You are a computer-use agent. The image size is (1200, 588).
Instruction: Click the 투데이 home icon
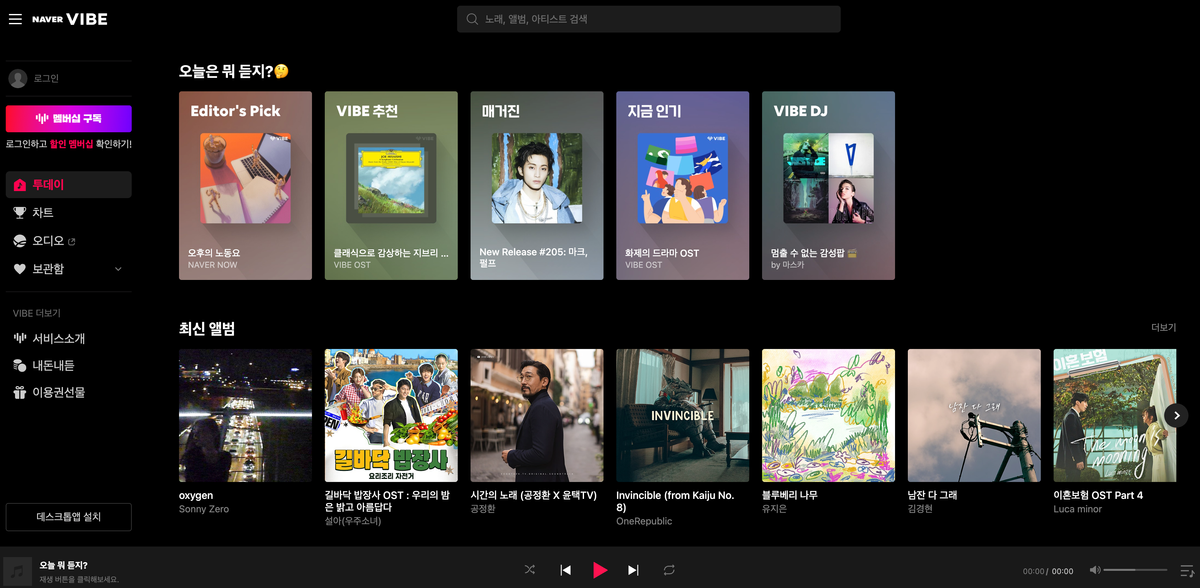coord(20,185)
